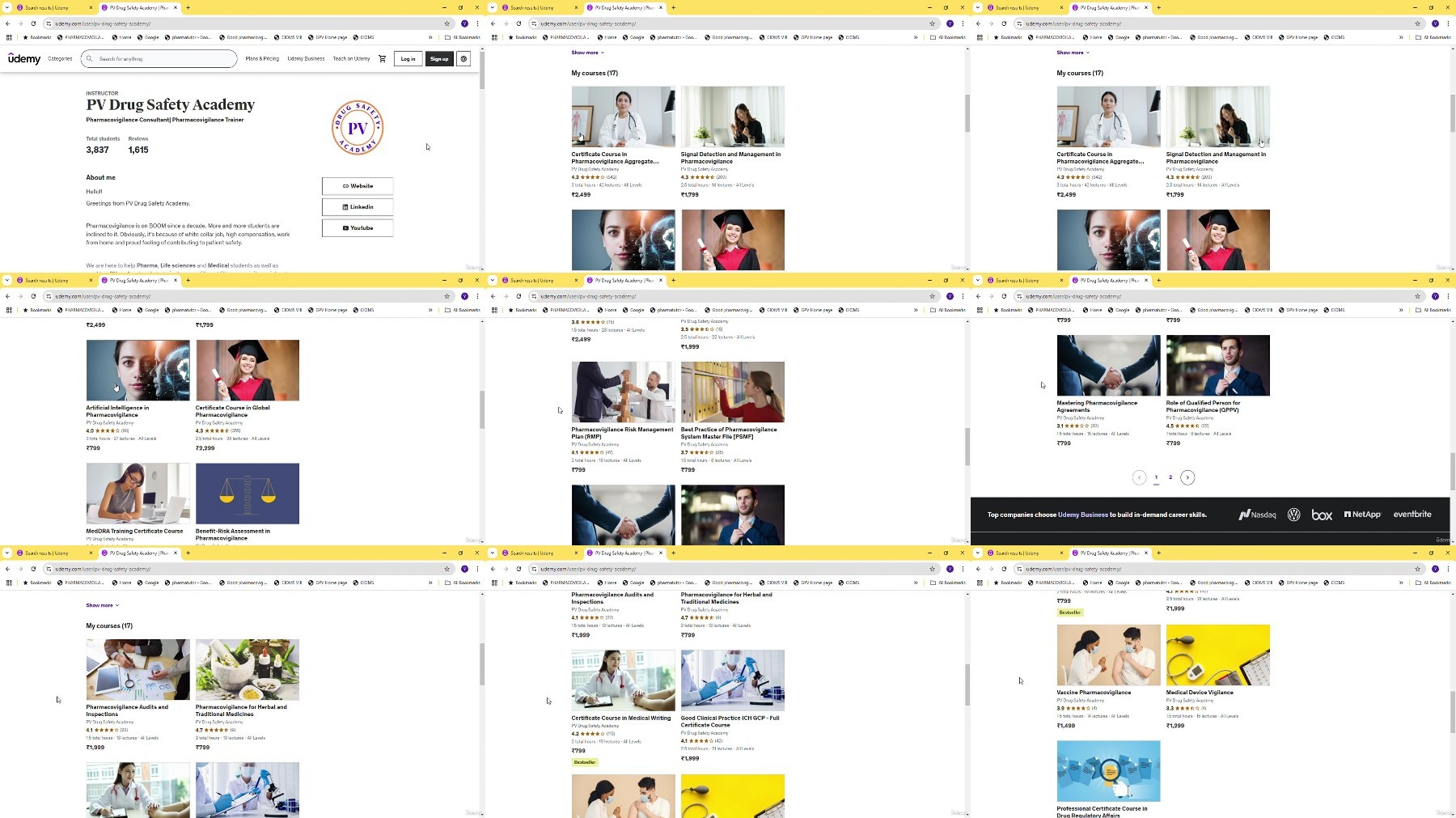The image size is (1456, 818).
Task: Go forward in the Udemy header window
Action: pyautogui.click(x=20, y=23)
